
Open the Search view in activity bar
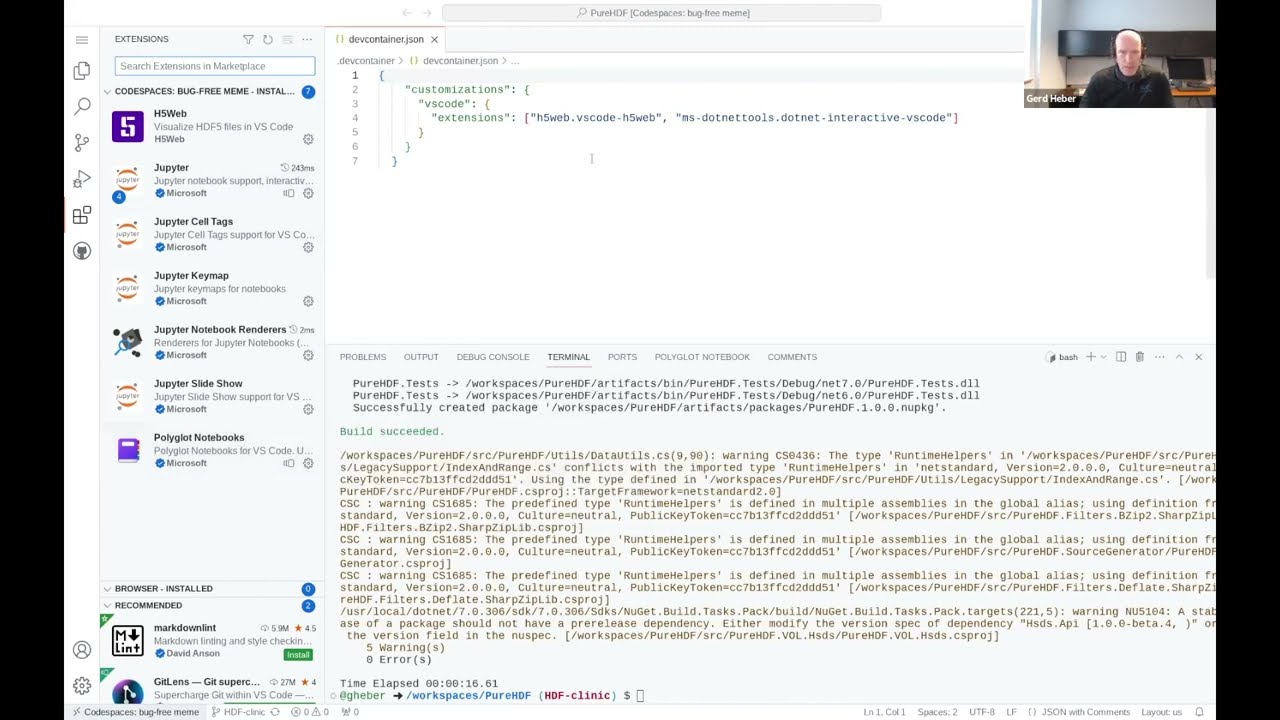pyautogui.click(x=82, y=106)
